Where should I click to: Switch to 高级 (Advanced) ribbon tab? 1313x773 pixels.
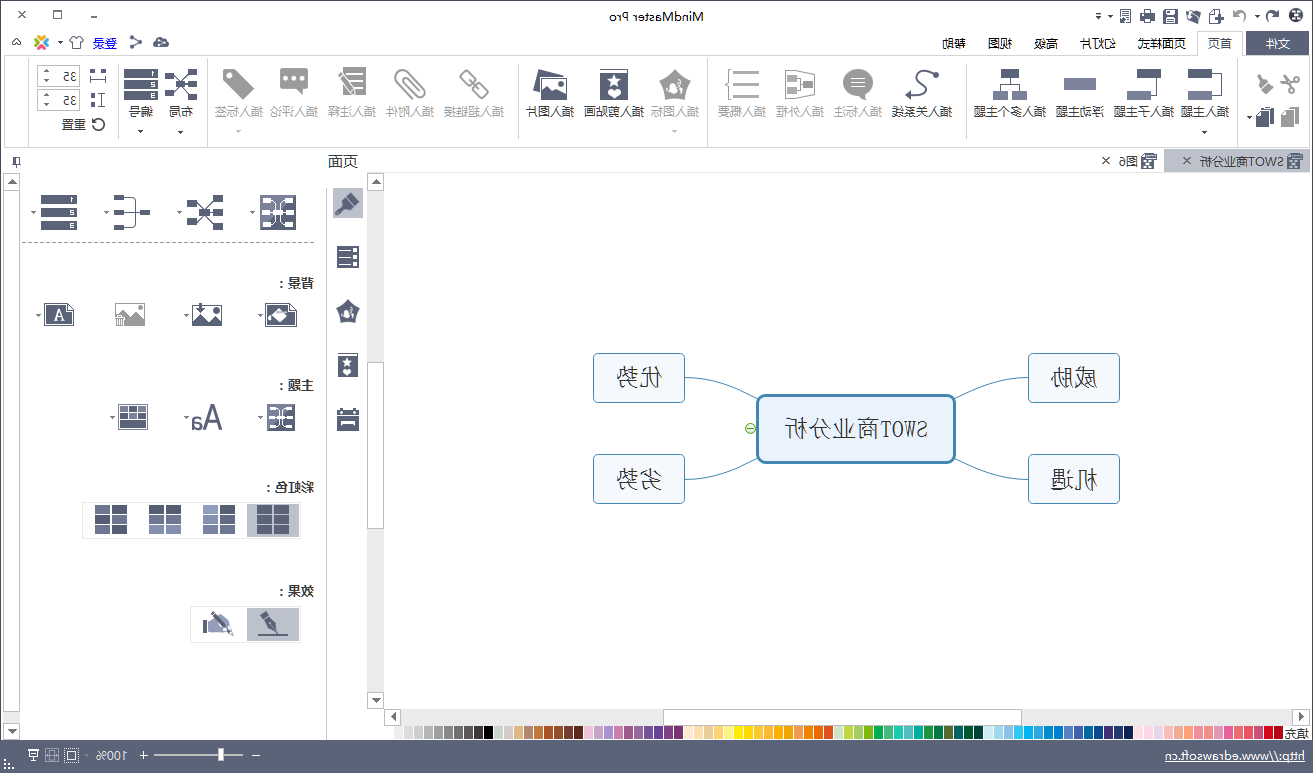click(x=1045, y=43)
